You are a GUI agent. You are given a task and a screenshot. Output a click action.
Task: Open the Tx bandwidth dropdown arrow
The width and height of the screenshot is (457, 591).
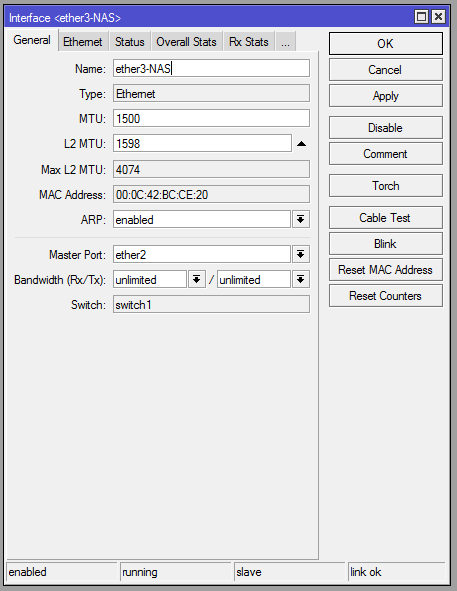click(301, 279)
